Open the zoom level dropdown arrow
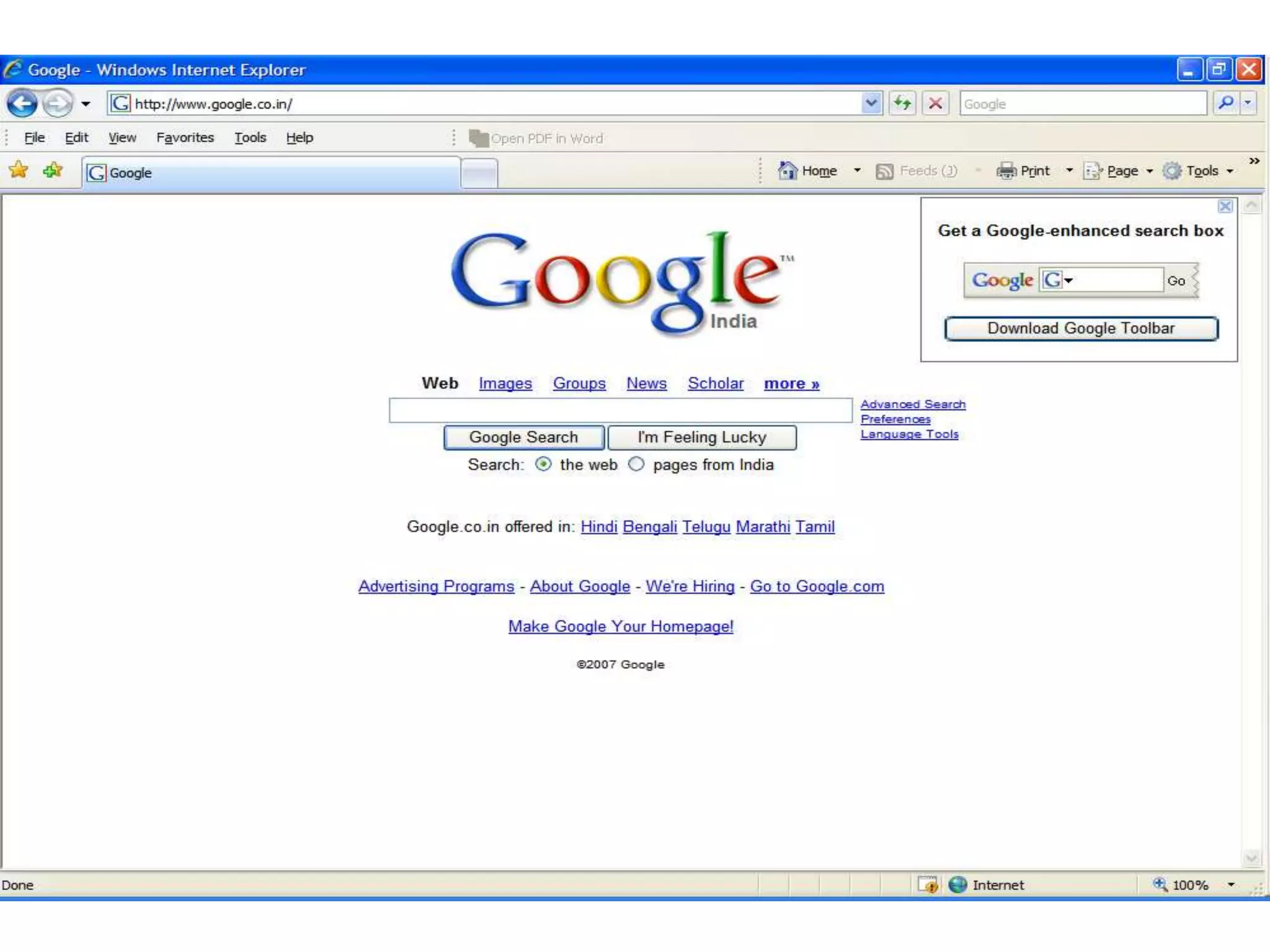Image resolution: width=1270 pixels, height=952 pixels. 1231,884
